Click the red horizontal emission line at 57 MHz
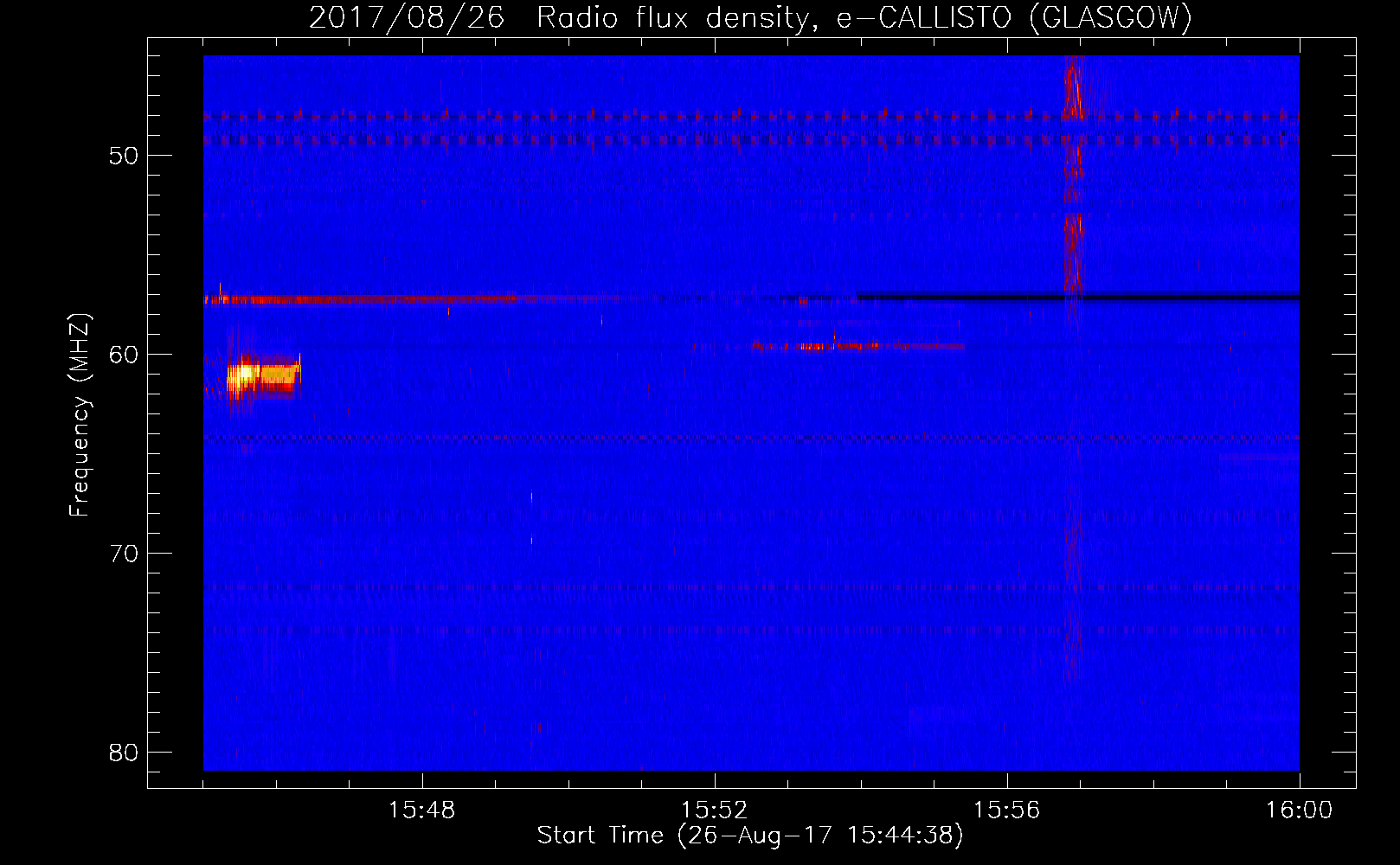The width and height of the screenshot is (1400, 865). [362, 300]
